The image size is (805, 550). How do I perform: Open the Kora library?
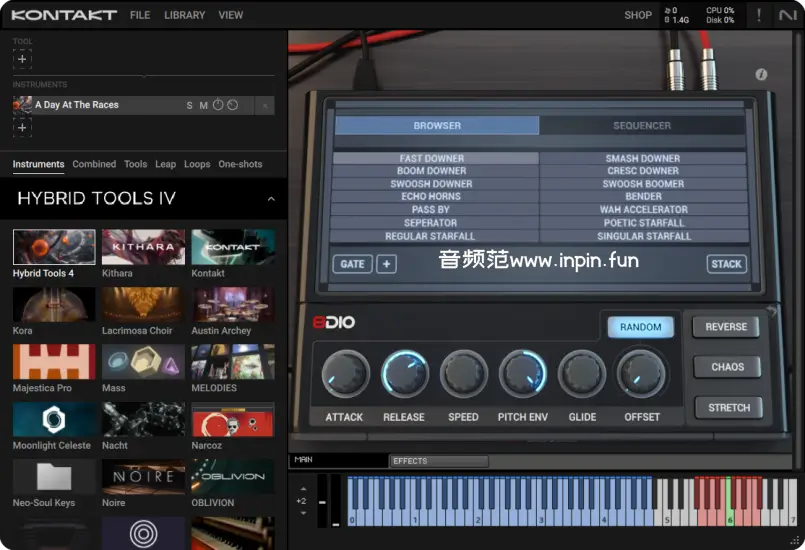(54, 305)
